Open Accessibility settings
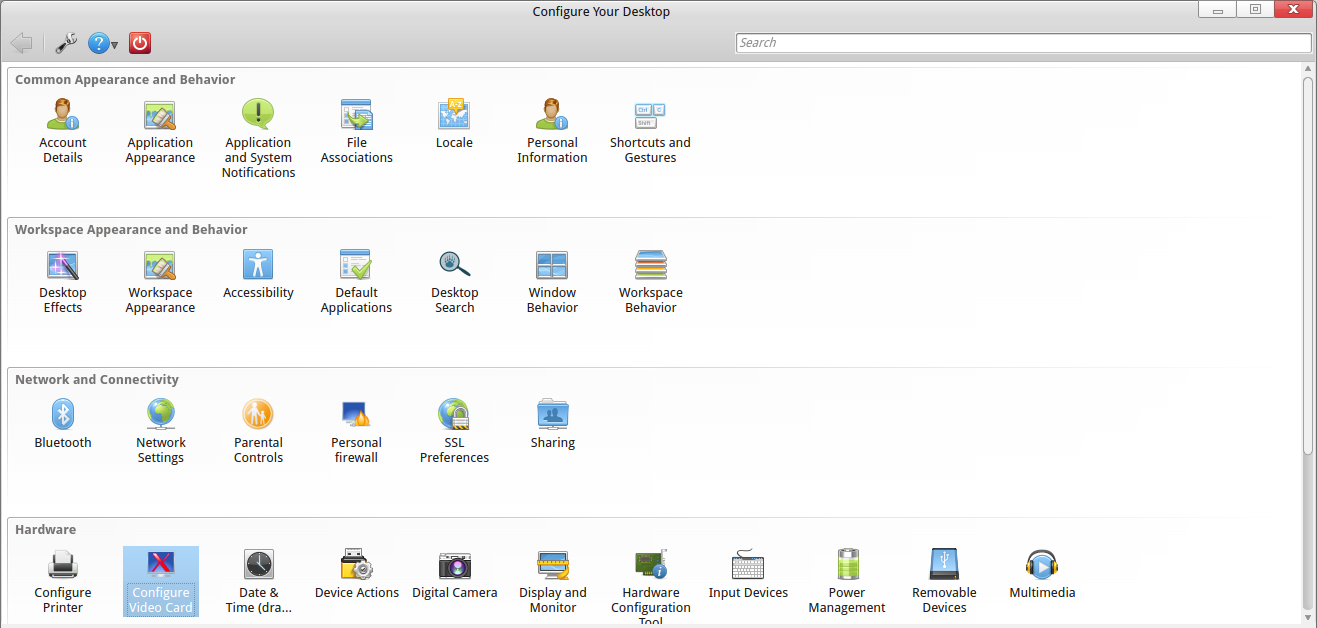The width and height of the screenshot is (1317, 628). coord(258,274)
